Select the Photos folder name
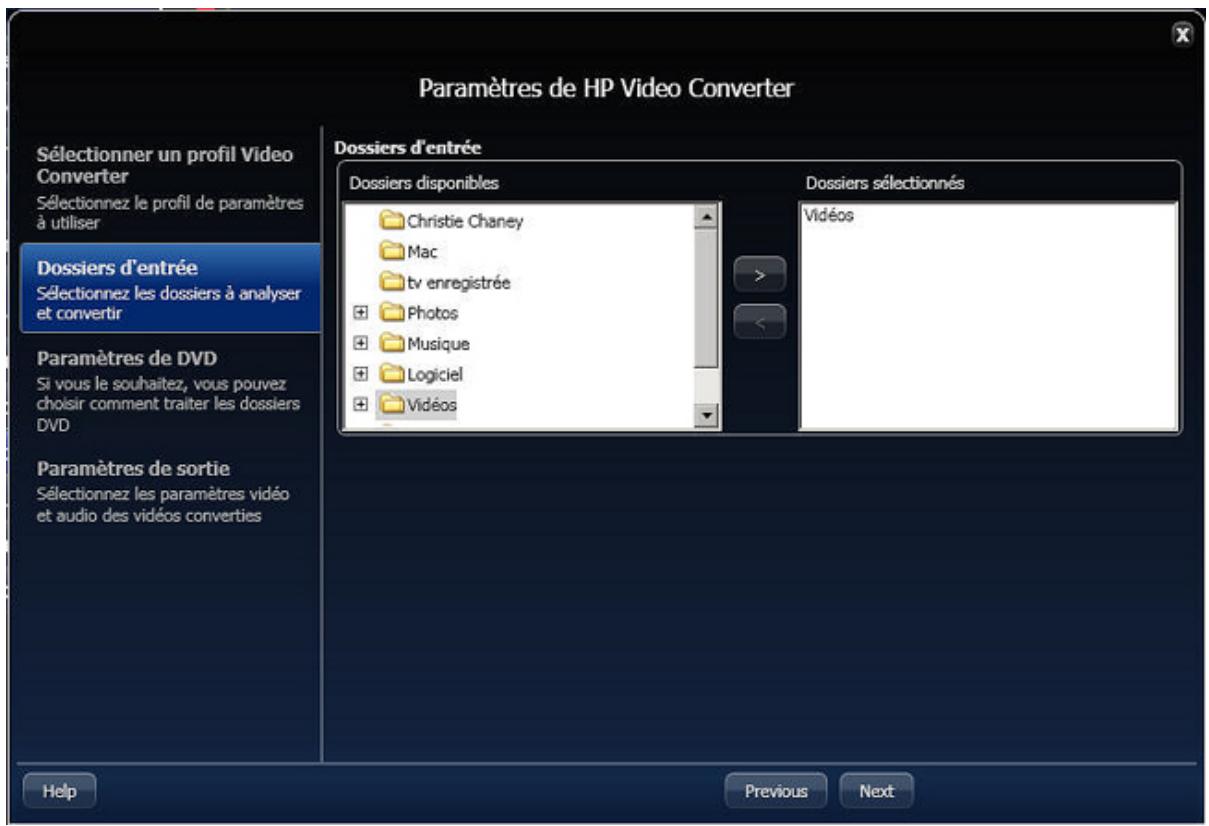The width and height of the screenshot is (1209, 826). (x=431, y=313)
